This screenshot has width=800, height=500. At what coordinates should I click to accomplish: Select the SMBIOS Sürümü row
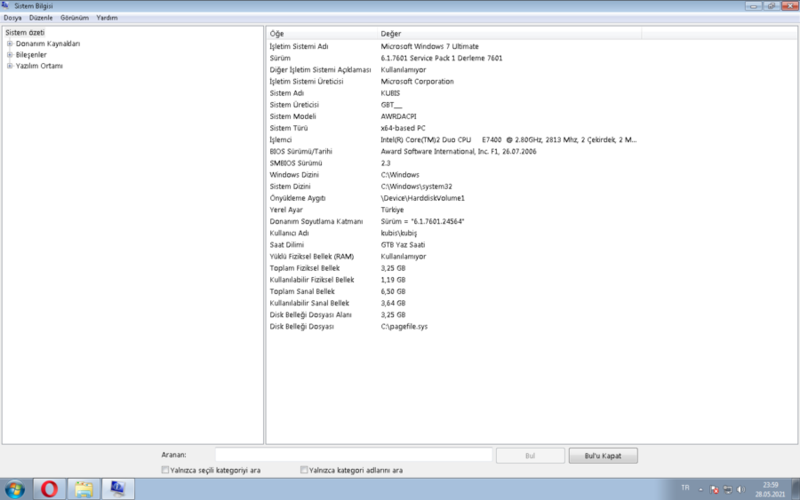coord(296,163)
